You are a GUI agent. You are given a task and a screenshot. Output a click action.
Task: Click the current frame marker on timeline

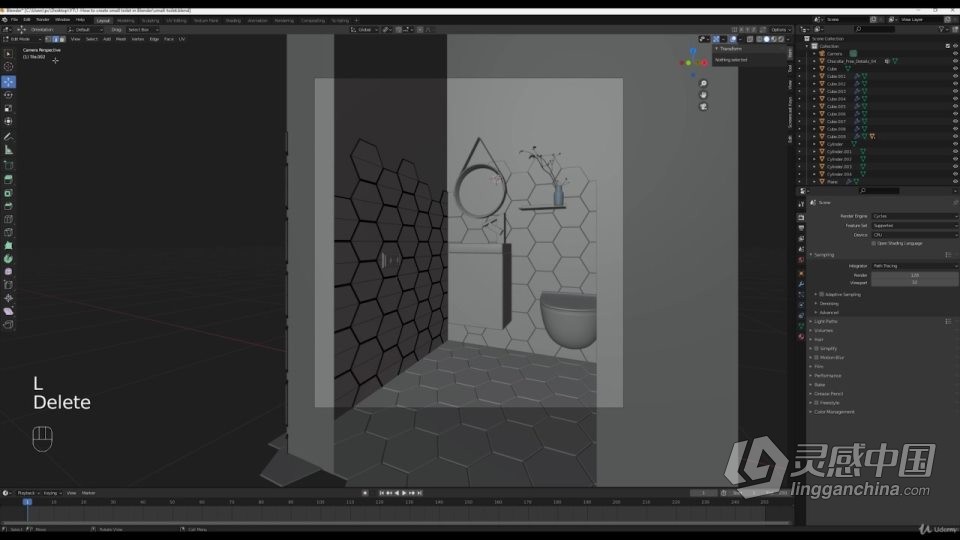(x=27, y=502)
